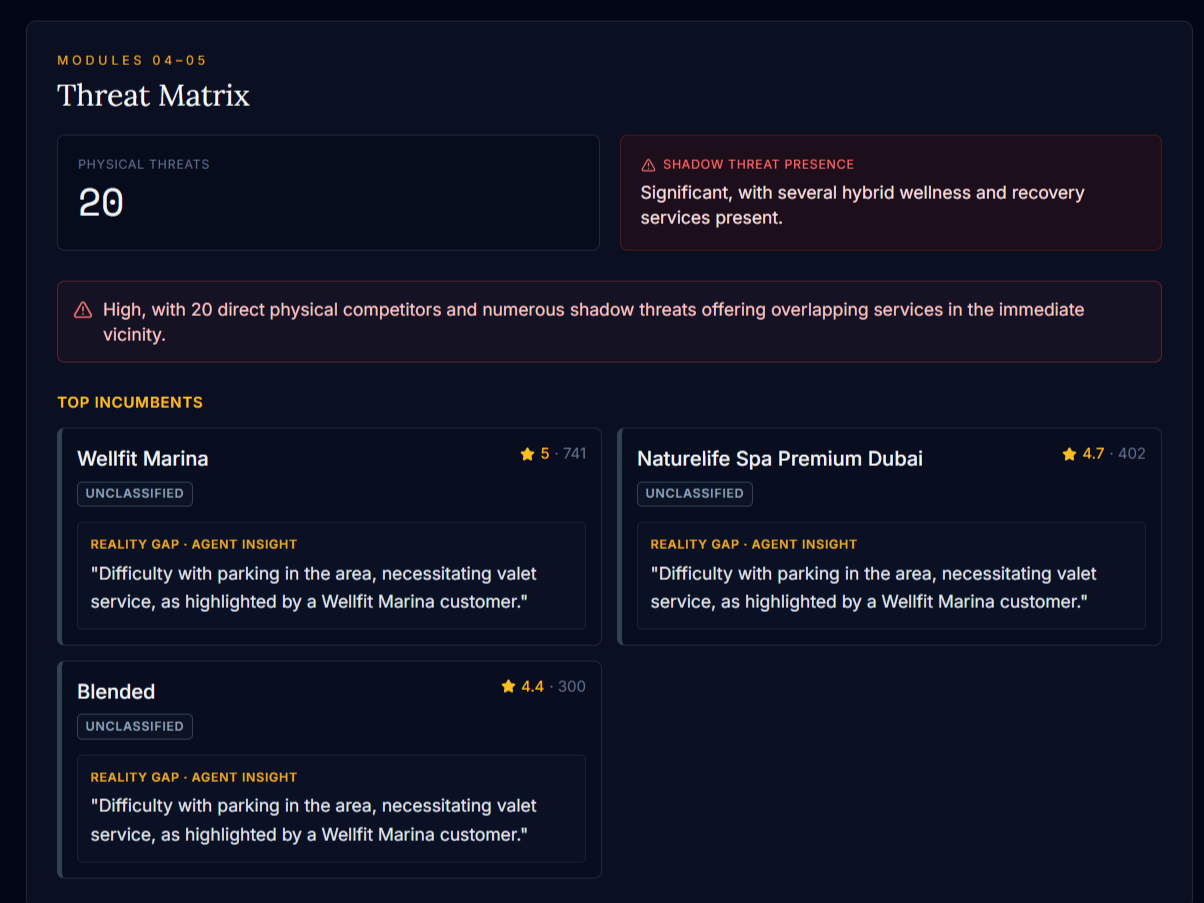The image size is (1204, 903).
Task: Select the Unclassified badge under Blended
Action: 135,726
